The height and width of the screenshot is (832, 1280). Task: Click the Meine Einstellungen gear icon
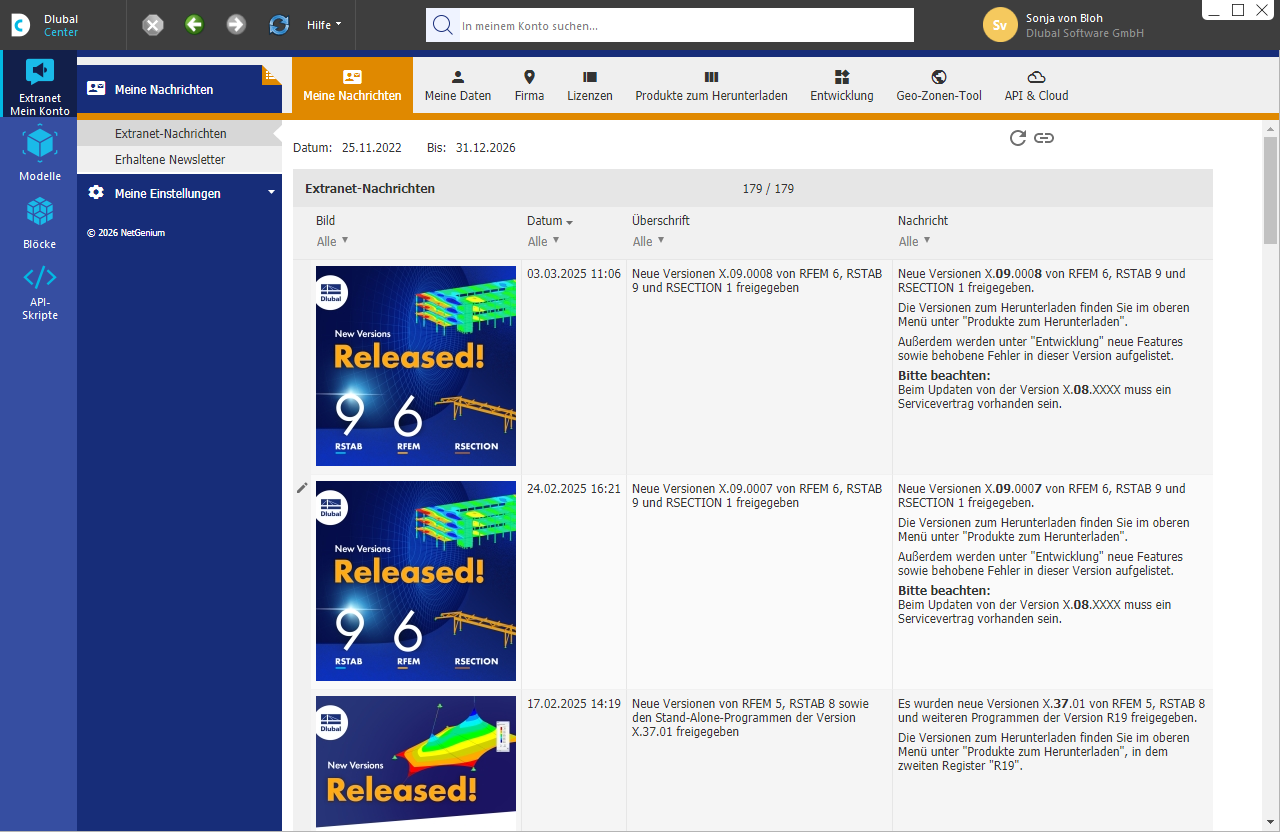pyautogui.click(x=96, y=193)
